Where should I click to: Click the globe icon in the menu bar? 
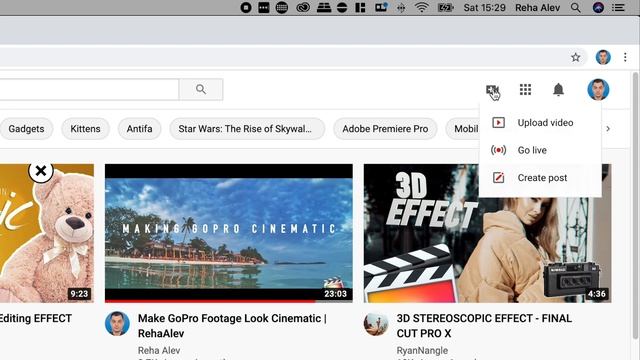tap(282, 7)
